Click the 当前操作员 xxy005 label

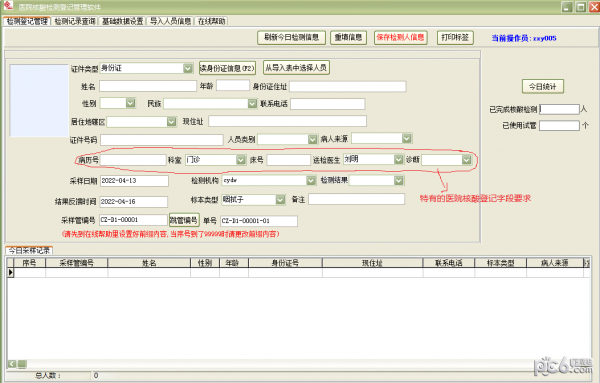(523, 38)
